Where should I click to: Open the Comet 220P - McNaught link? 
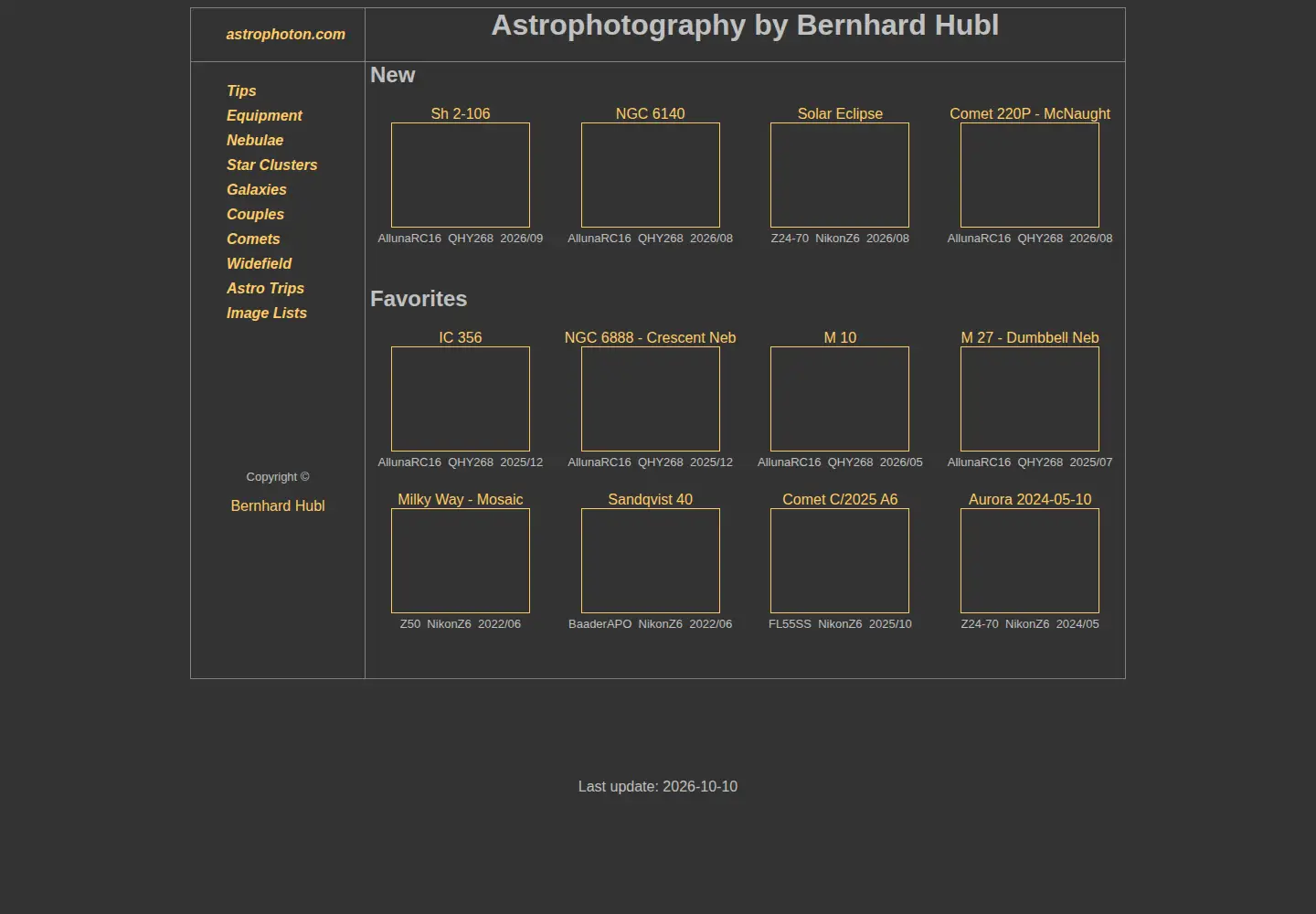coord(1030,113)
